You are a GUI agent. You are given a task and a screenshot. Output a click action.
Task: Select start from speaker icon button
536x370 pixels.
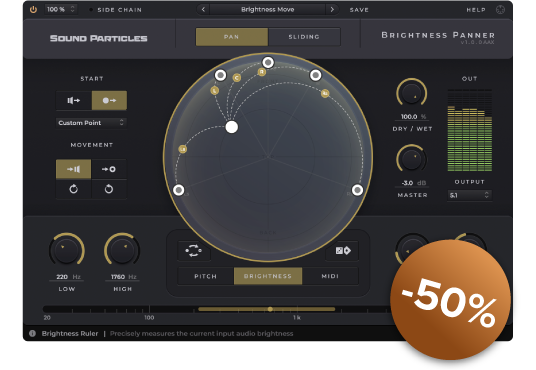[74, 100]
